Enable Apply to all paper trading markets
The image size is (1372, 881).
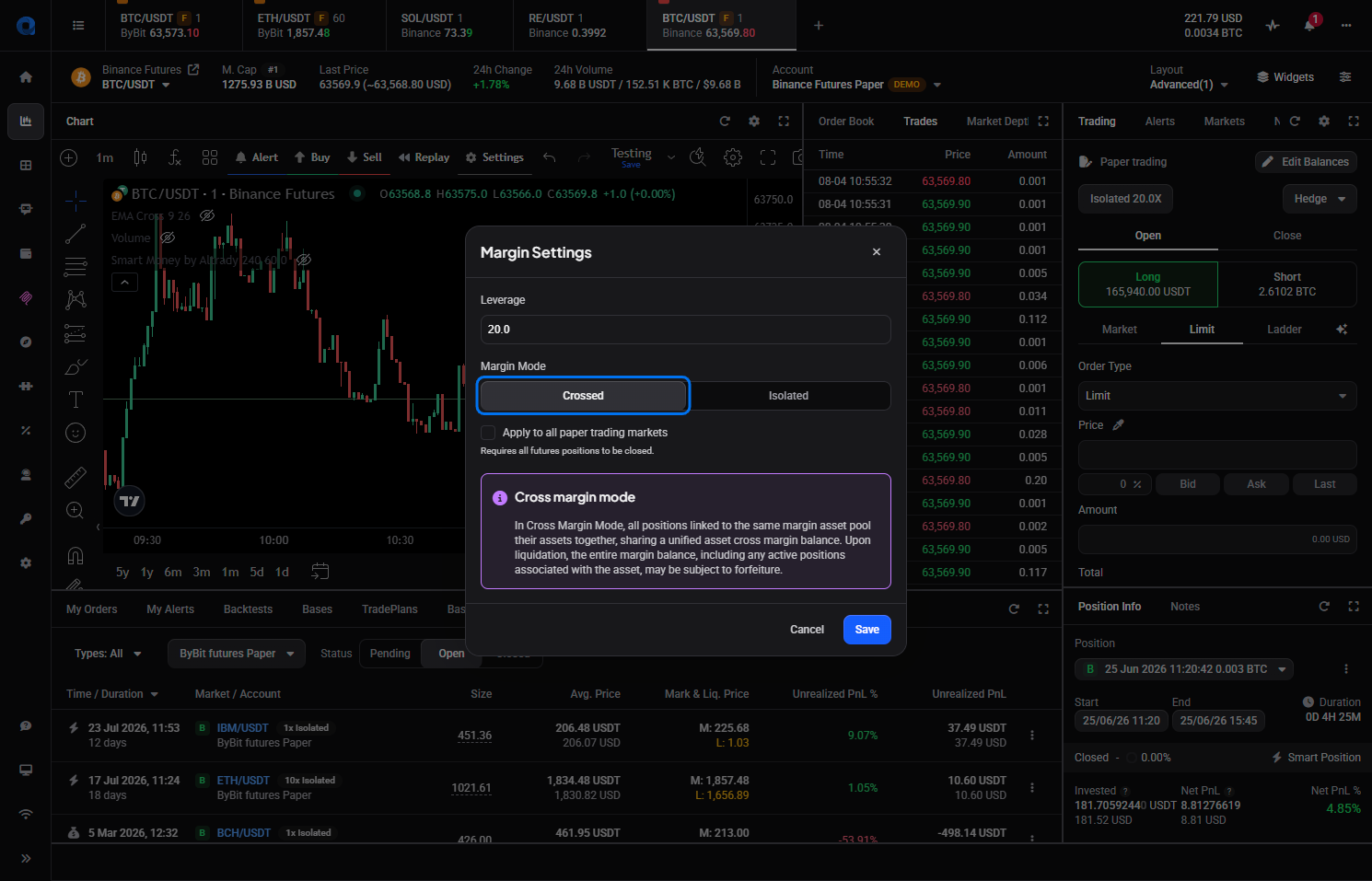coord(488,433)
